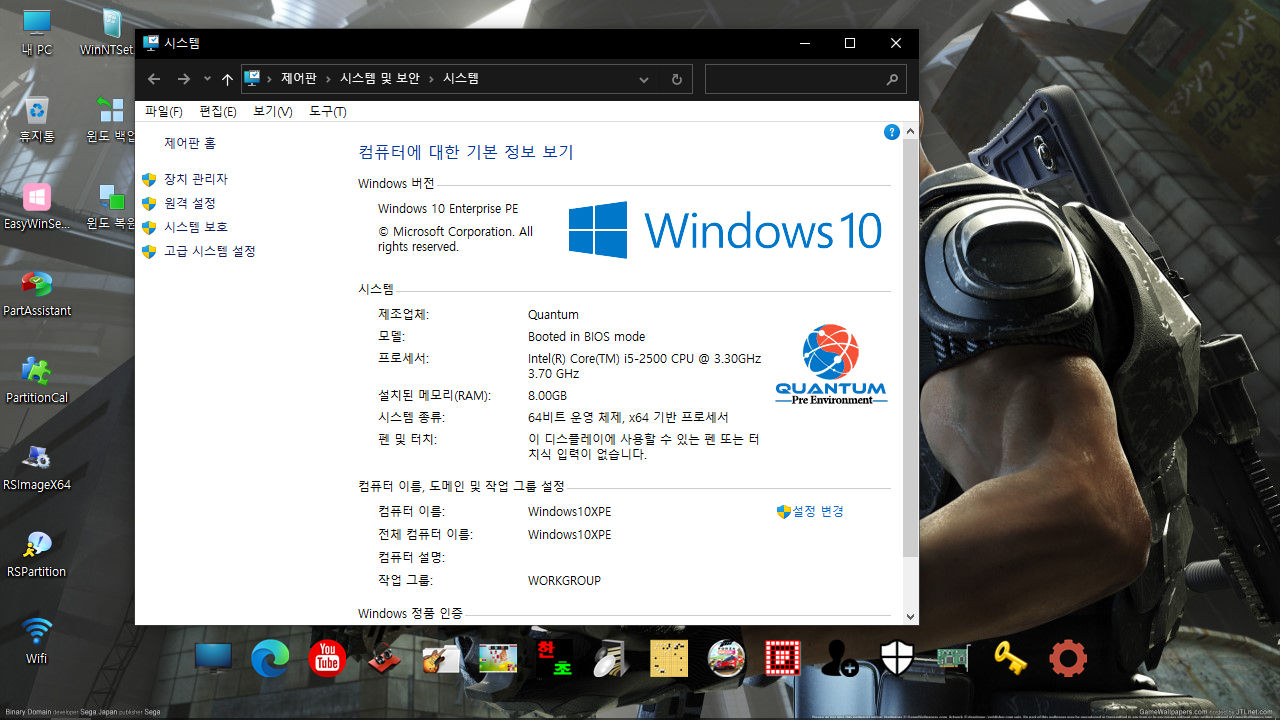Expand the chevron after 제어판 in breadcrumb

pyautogui.click(x=329, y=78)
